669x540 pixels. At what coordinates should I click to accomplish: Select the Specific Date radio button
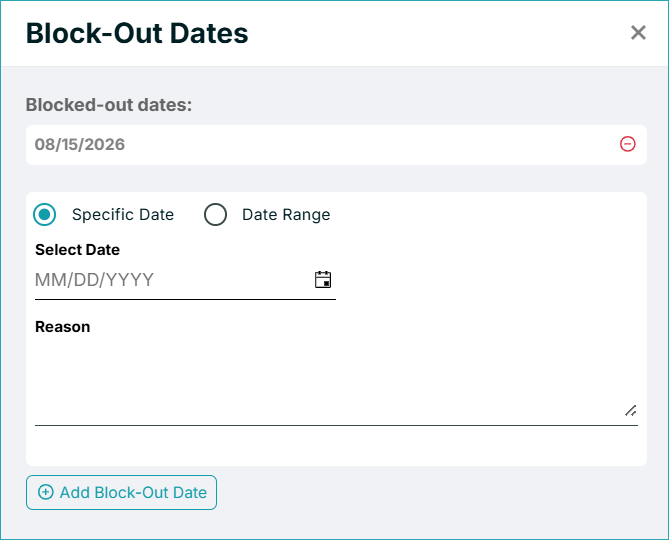tap(44, 214)
